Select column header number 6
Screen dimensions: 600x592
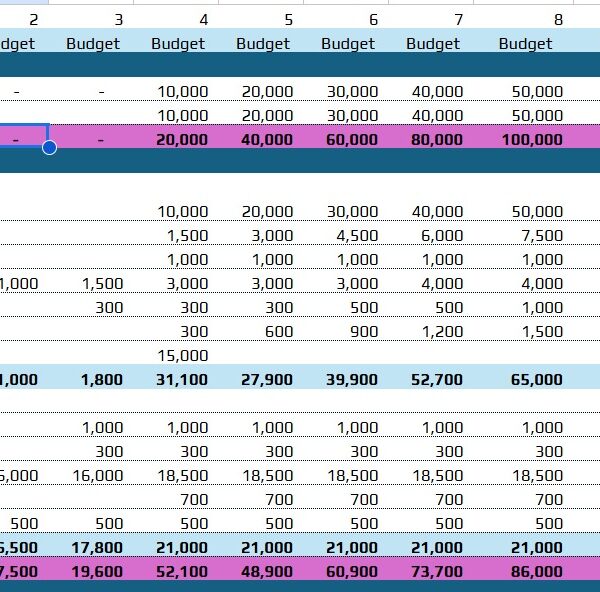click(x=374, y=20)
